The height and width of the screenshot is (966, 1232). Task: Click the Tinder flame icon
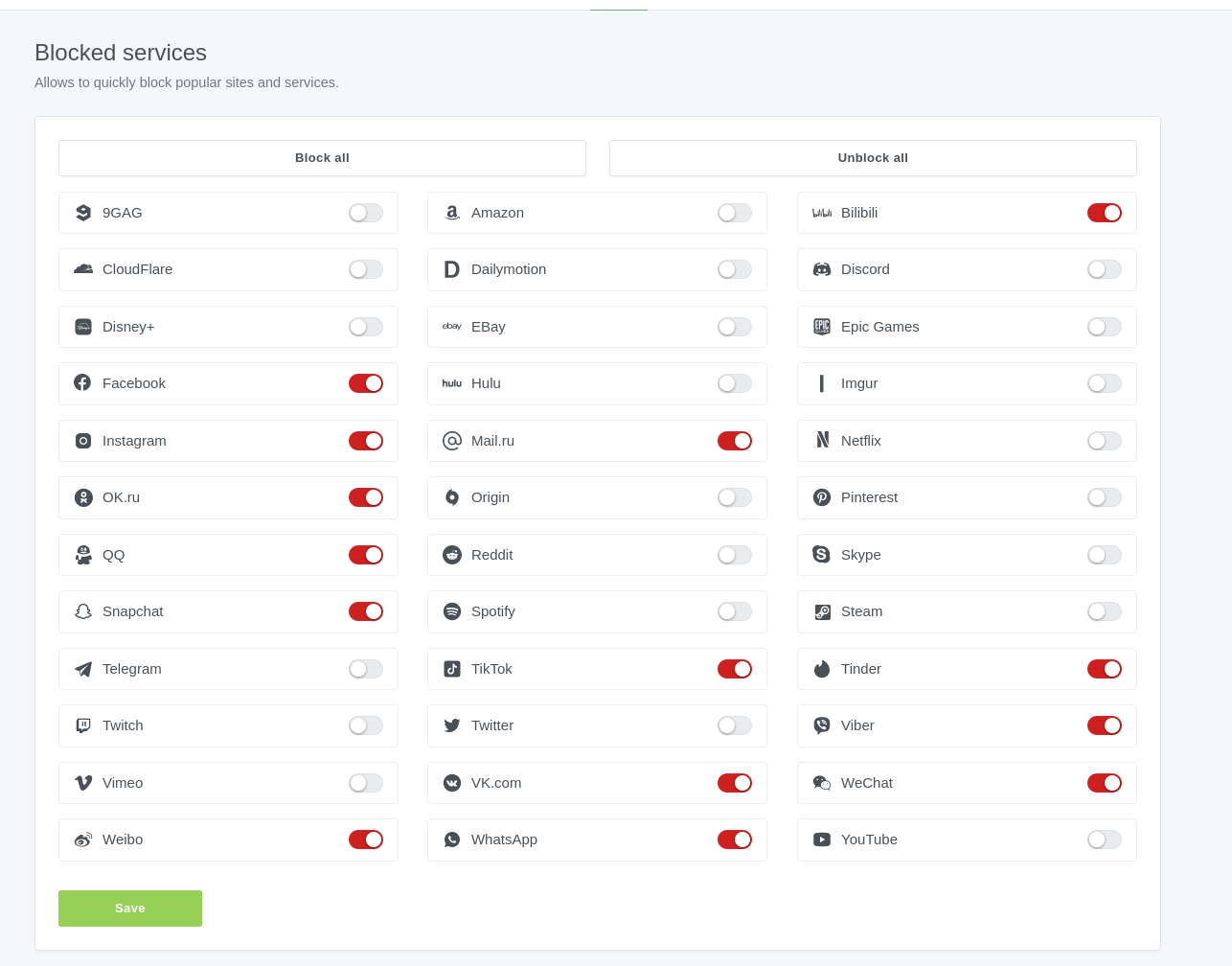822,669
